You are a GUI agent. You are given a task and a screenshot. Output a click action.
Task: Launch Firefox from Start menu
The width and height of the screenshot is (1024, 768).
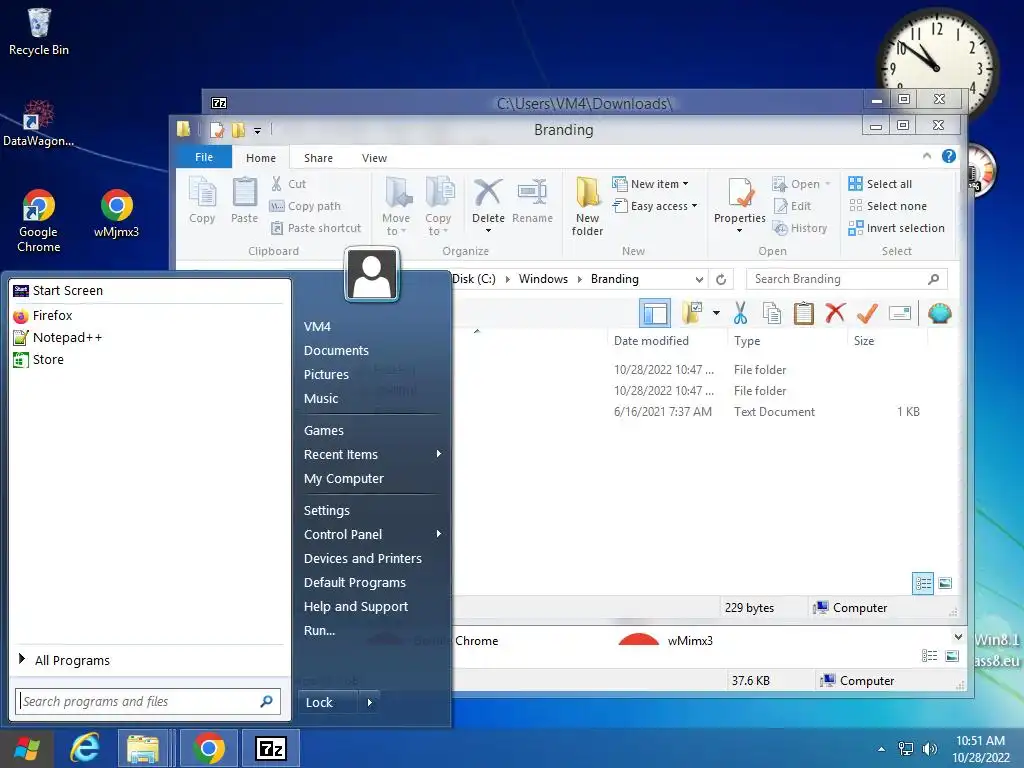pyautogui.click(x=150, y=315)
